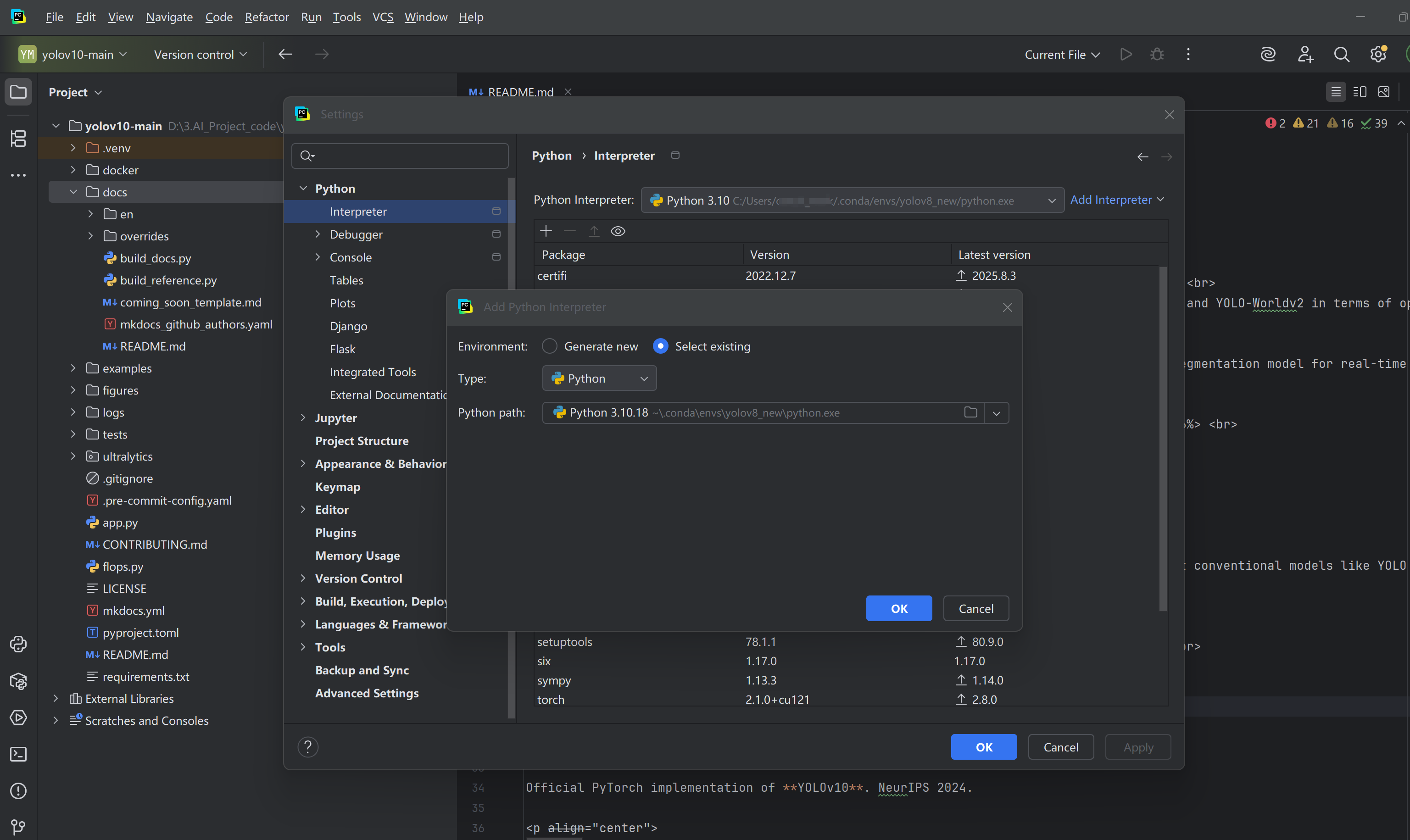The image size is (1410, 840).
Task: Open the Problems tool window icon
Action: pyautogui.click(x=18, y=791)
